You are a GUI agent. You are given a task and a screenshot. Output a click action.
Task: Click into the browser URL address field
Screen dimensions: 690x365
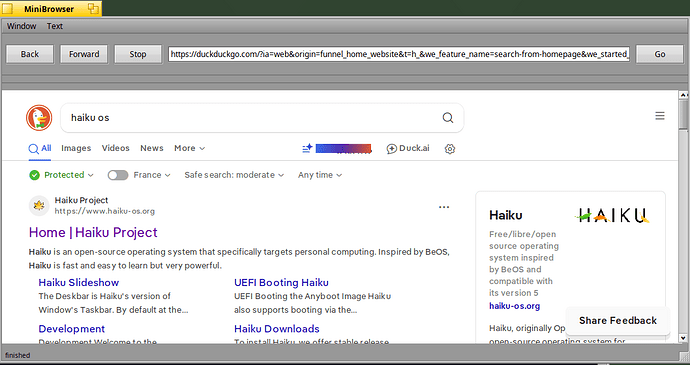[399, 54]
